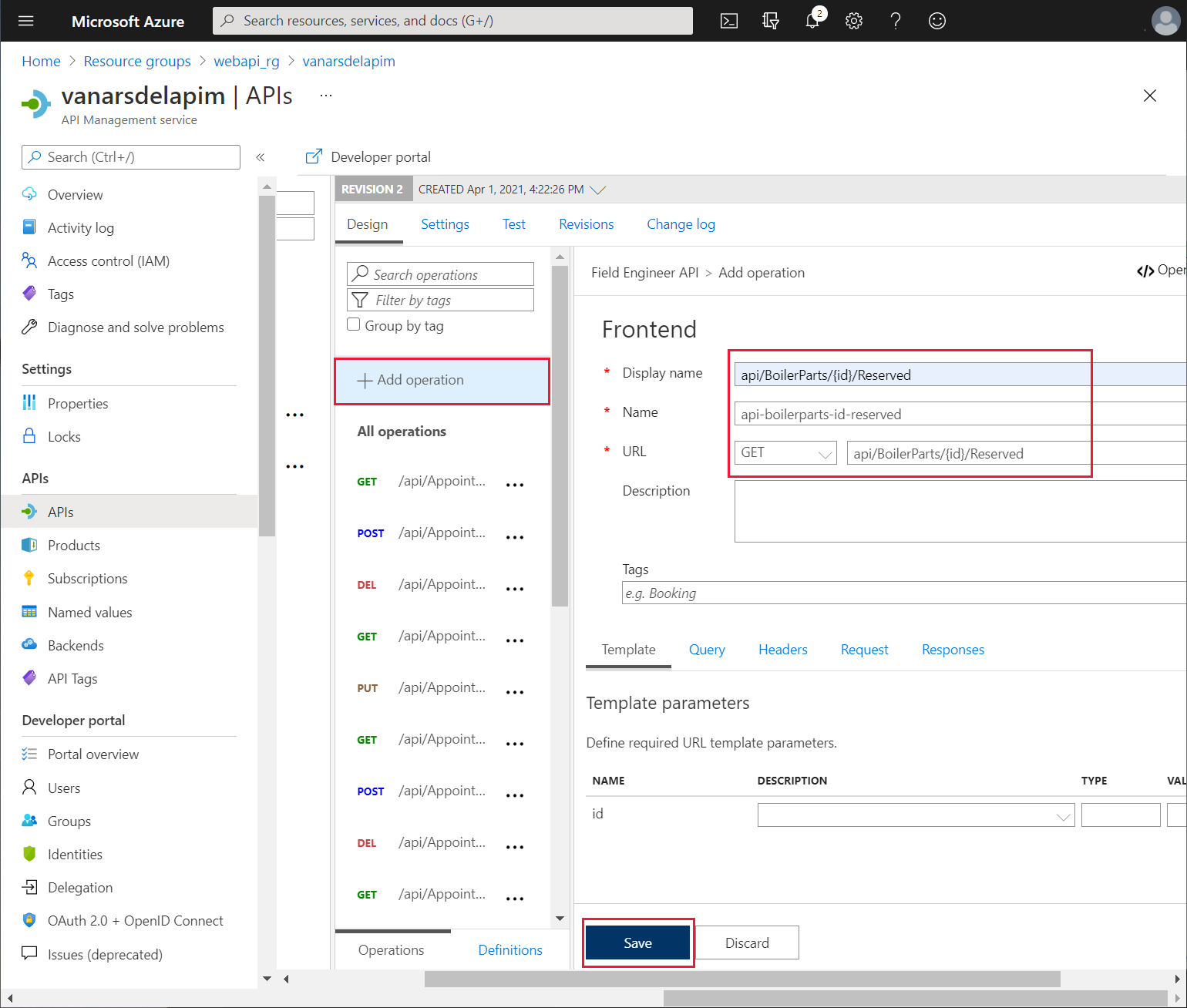Open the user account avatar
This screenshot has height=1008, width=1187.
(1165, 21)
